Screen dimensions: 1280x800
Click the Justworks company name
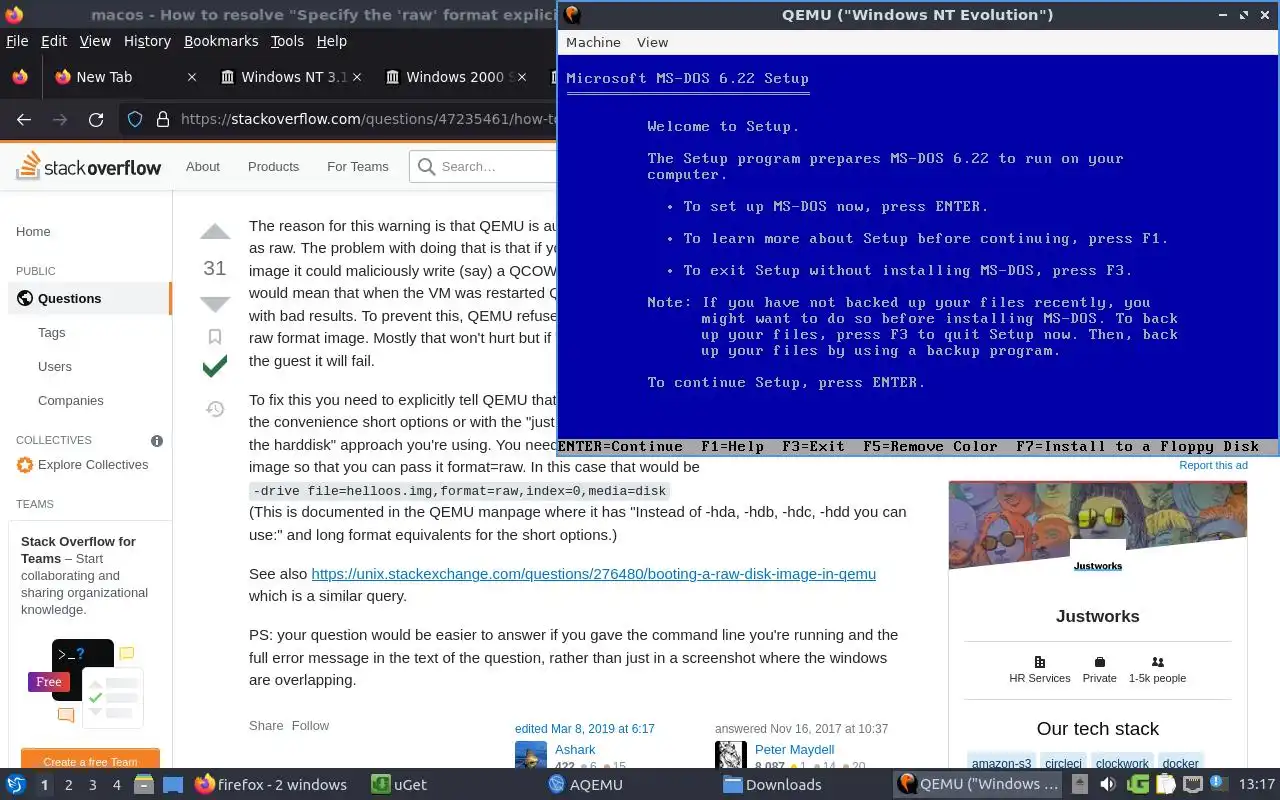click(1097, 616)
